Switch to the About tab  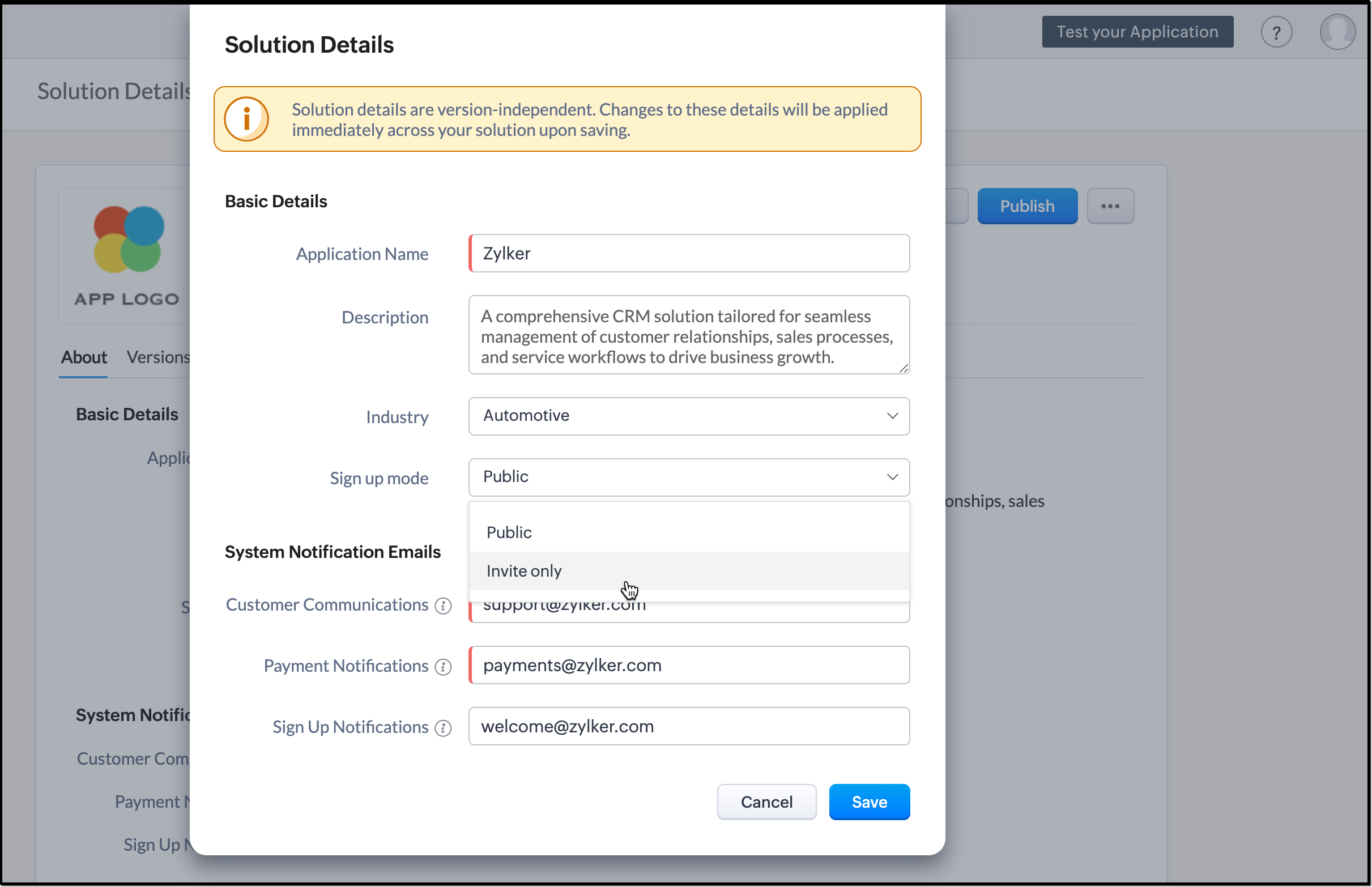click(x=83, y=357)
